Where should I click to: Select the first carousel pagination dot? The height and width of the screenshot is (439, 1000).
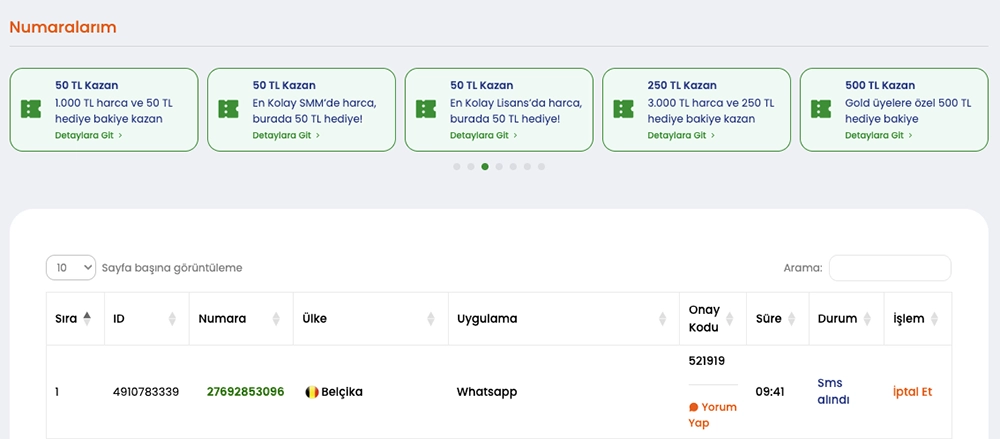click(x=457, y=167)
